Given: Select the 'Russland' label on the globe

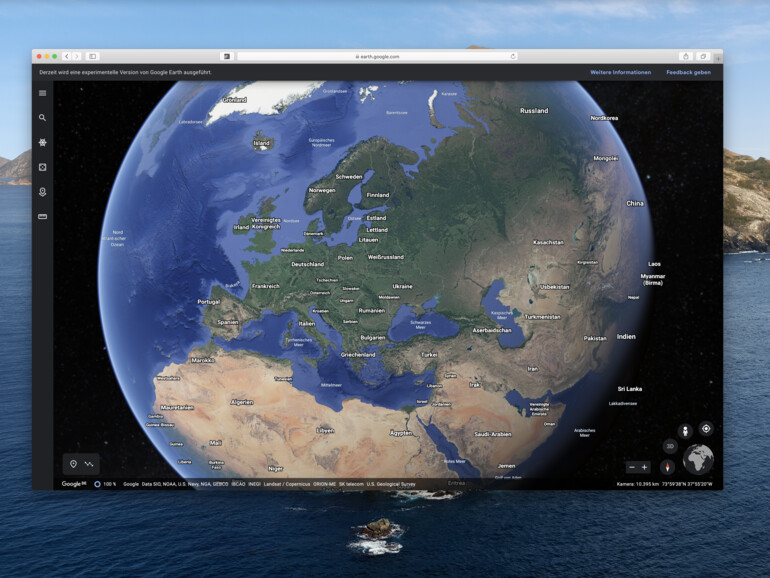Looking at the screenshot, I should [x=534, y=110].
